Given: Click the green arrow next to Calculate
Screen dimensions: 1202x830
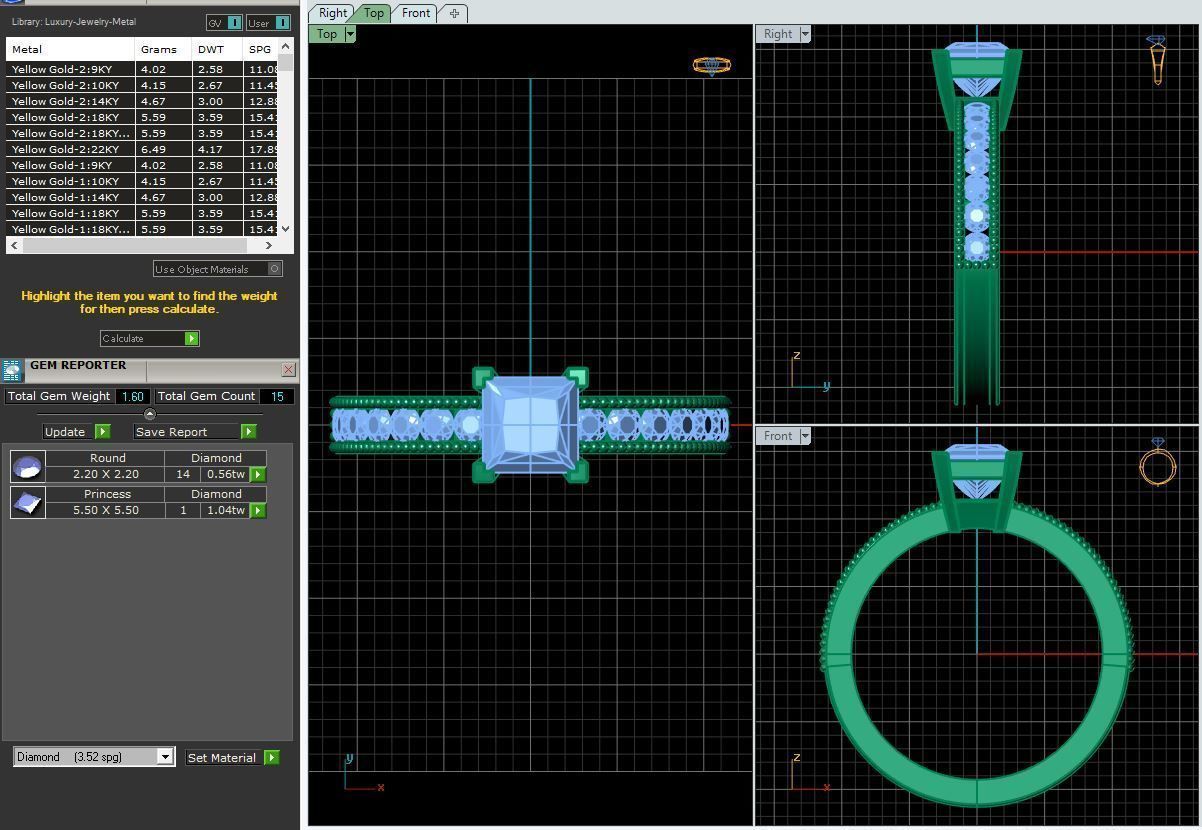Looking at the screenshot, I should (x=192, y=338).
